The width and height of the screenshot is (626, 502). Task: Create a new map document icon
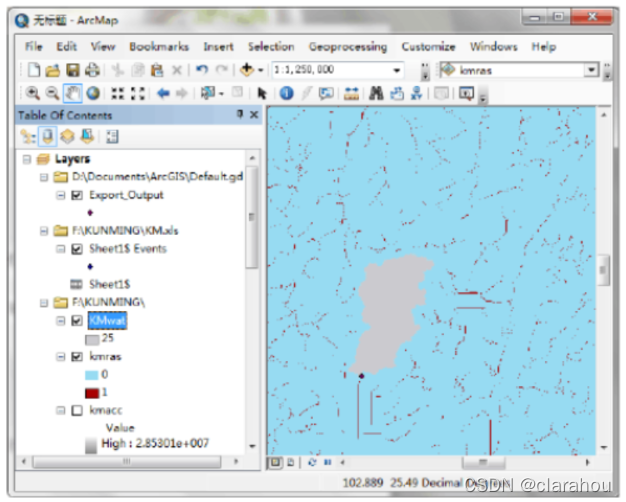tap(34, 70)
